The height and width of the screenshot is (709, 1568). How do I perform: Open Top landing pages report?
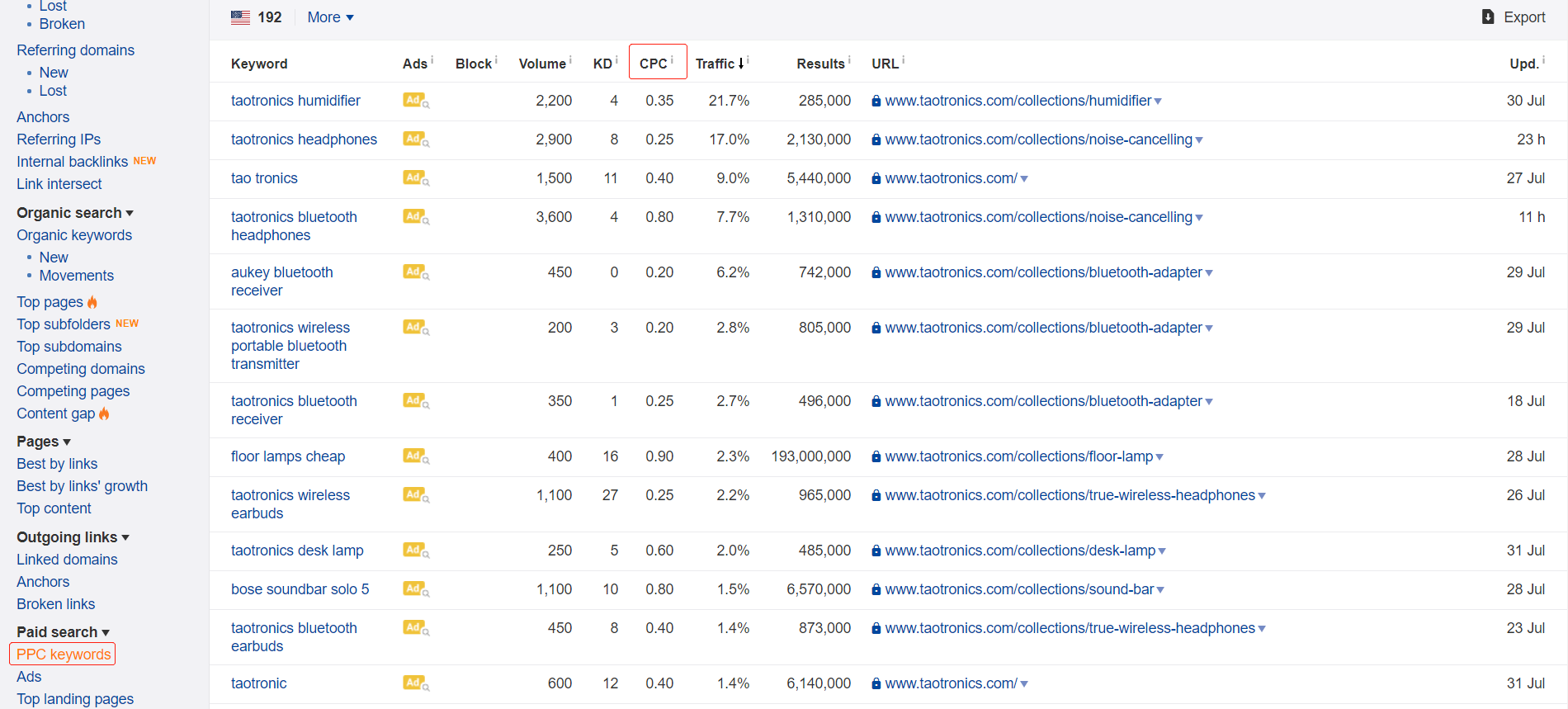point(75,699)
